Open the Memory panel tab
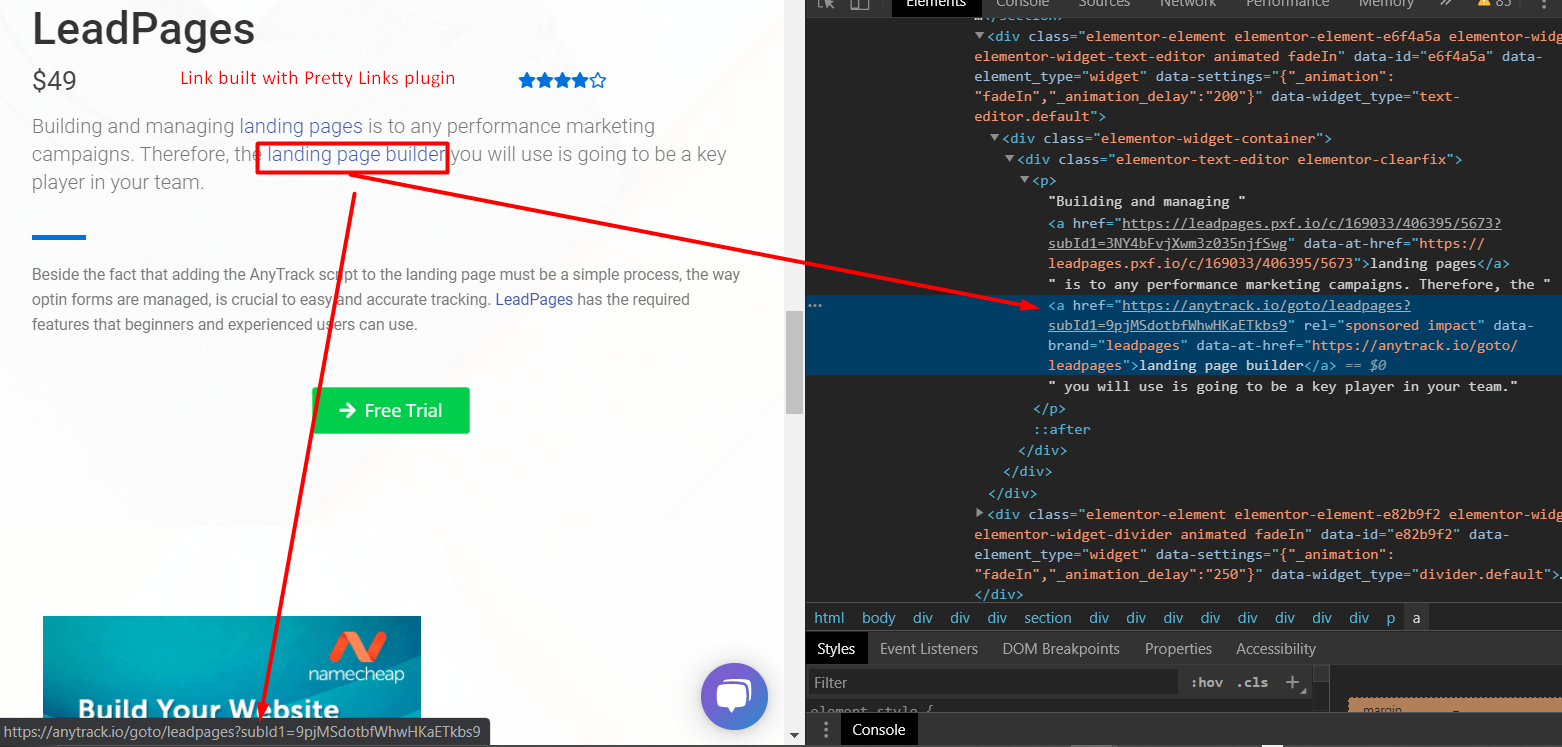The width and height of the screenshot is (1562, 747). point(1386,4)
